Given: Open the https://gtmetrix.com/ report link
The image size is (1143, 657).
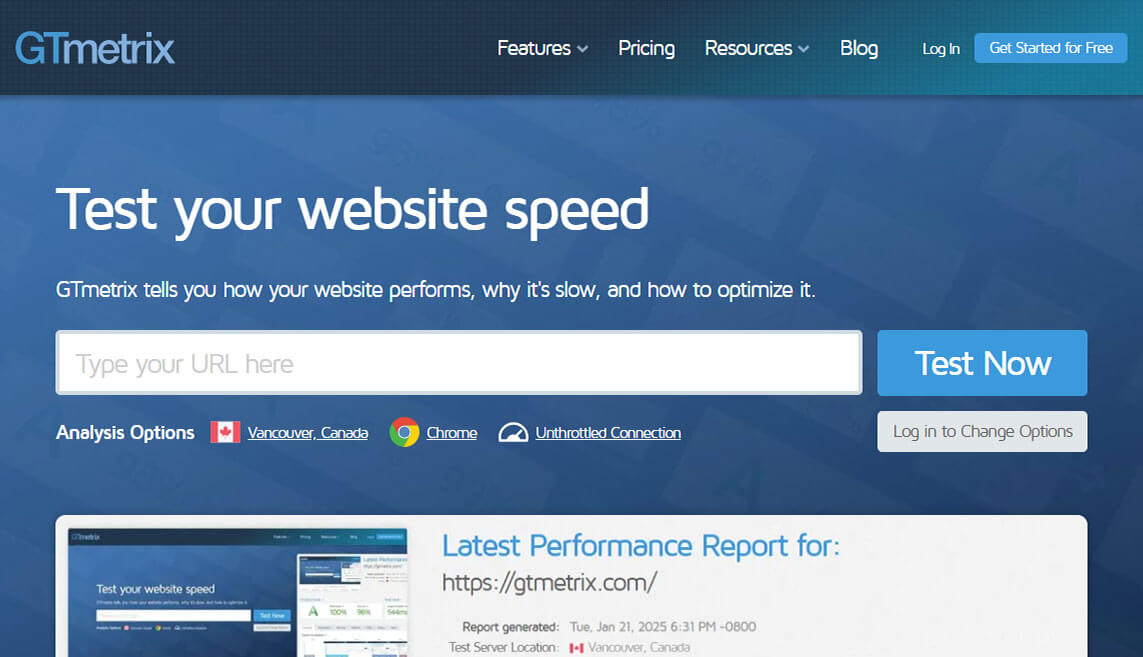Looking at the screenshot, I should pyautogui.click(x=549, y=583).
